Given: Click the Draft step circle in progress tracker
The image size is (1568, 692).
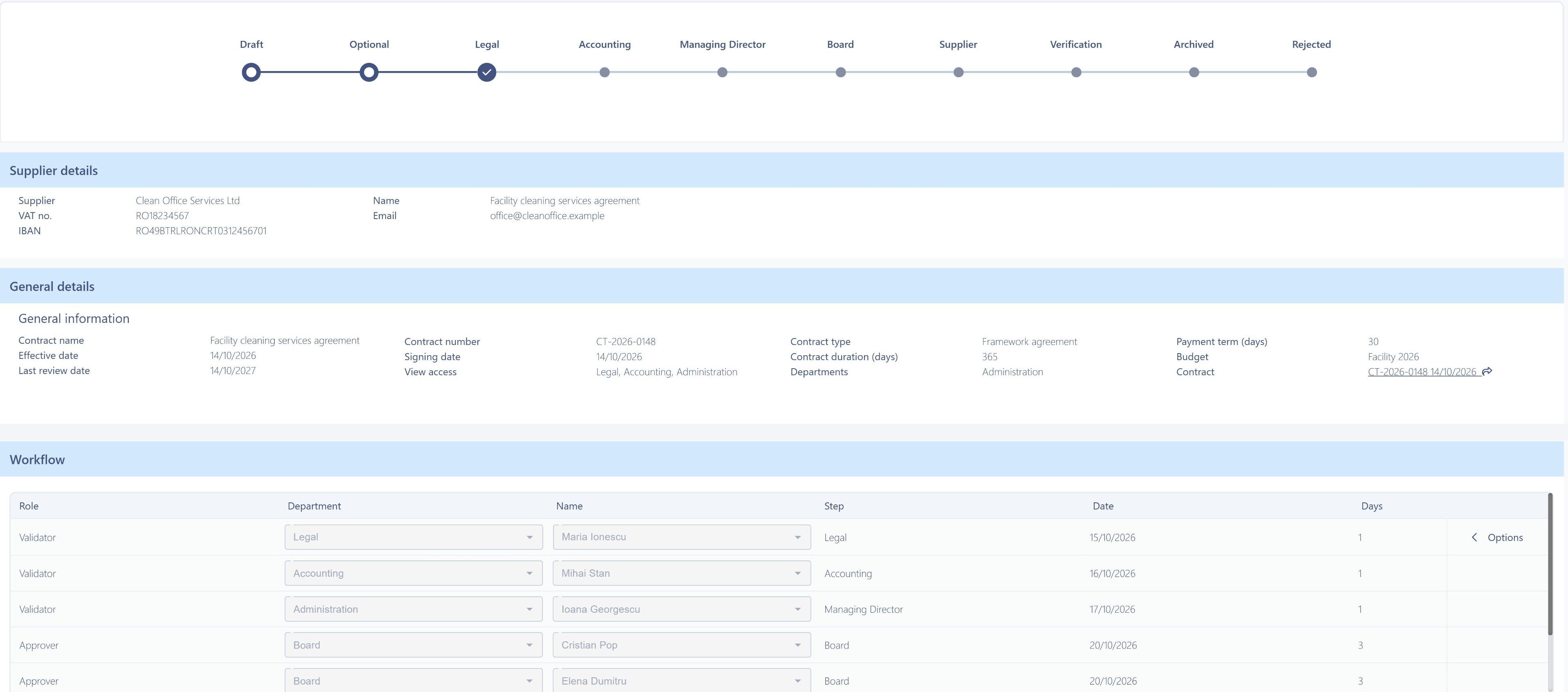Looking at the screenshot, I should (x=251, y=72).
